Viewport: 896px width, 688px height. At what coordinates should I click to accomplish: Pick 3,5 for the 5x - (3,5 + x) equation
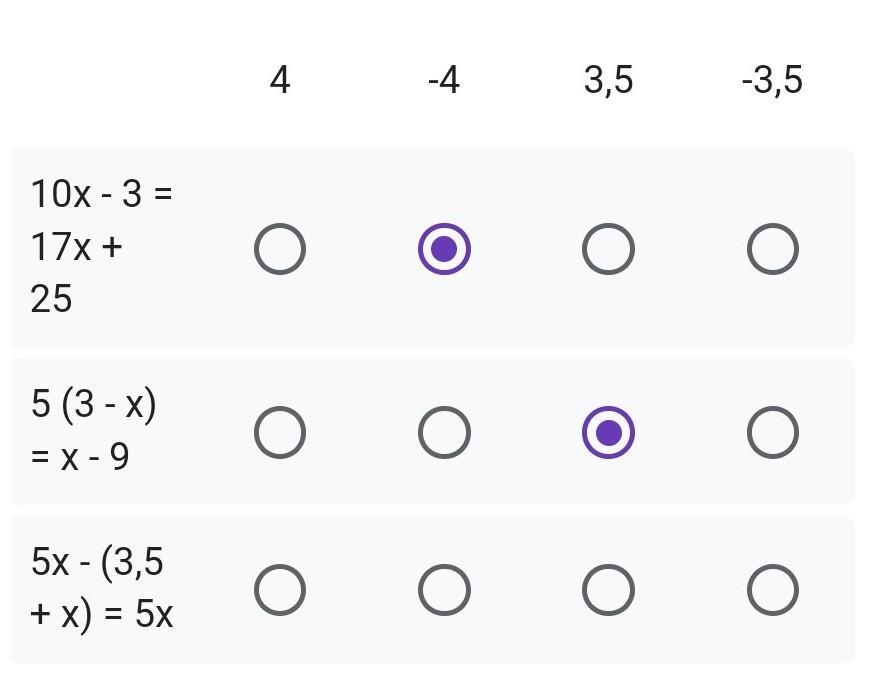pos(609,590)
